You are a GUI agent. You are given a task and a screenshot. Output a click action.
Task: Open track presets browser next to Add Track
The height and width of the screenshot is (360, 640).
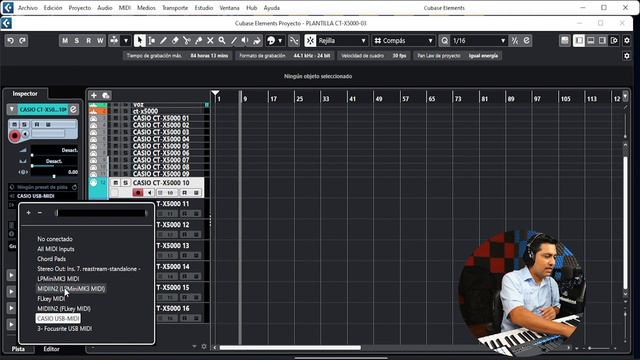coord(106,96)
